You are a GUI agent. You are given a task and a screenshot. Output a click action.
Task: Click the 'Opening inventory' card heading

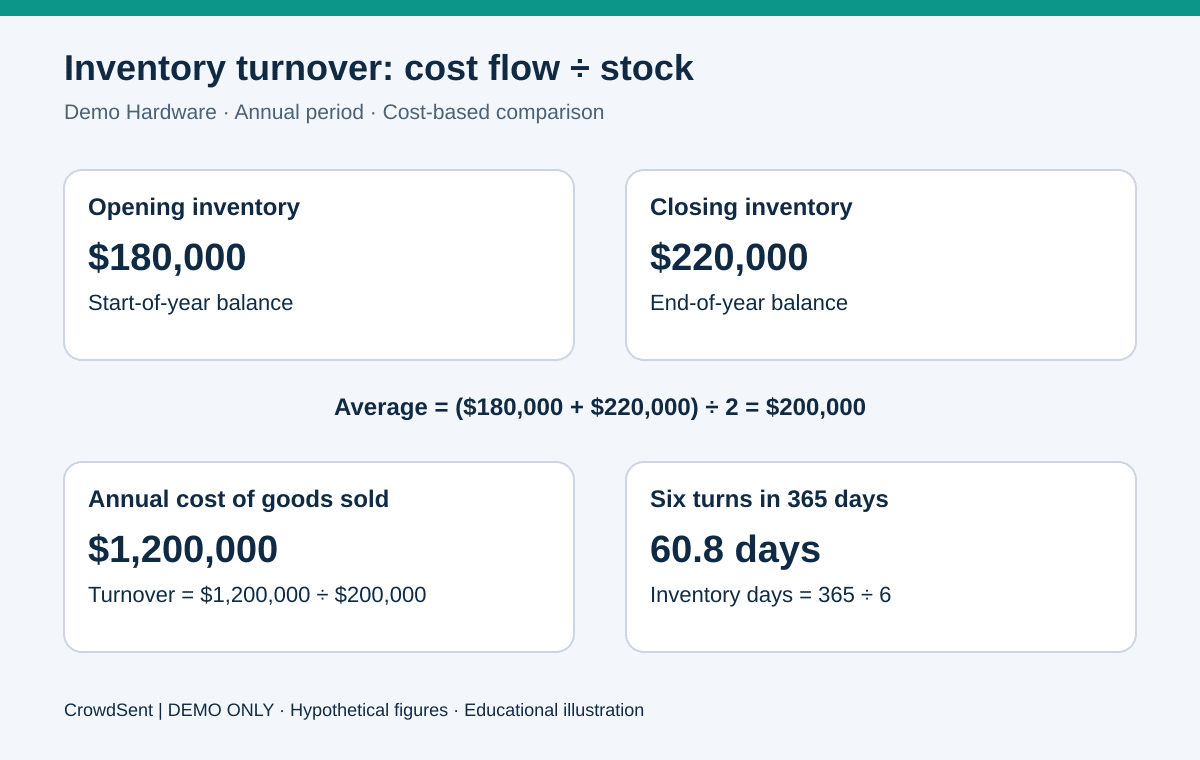click(194, 207)
